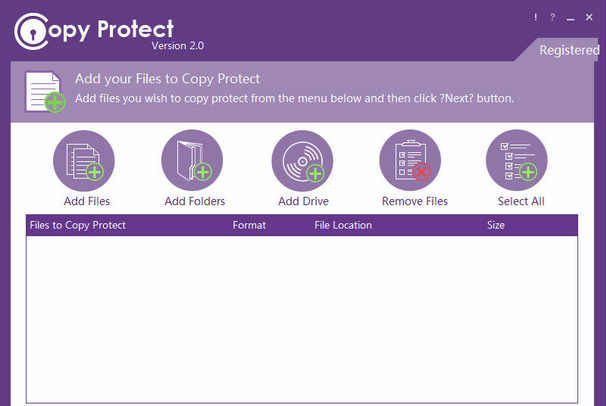The width and height of the screenshot is (606, 406).
Task: Click the Select All text label
Action: (x=521, y=201)
